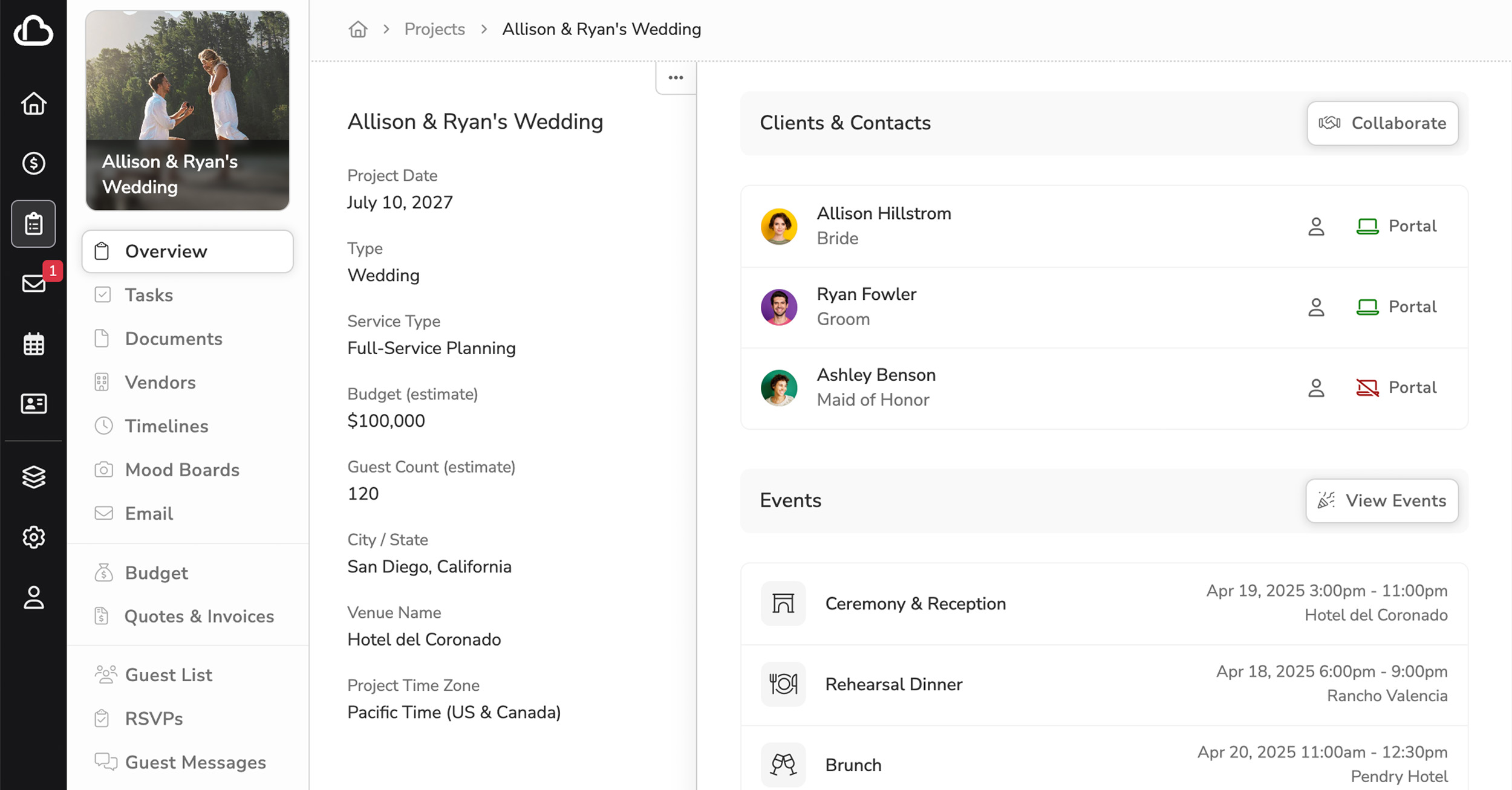This screenshot has height=790, width=1512.
Task: Toggle Ryan Fowler's Portal access
Action: [x=1396, y=307]
